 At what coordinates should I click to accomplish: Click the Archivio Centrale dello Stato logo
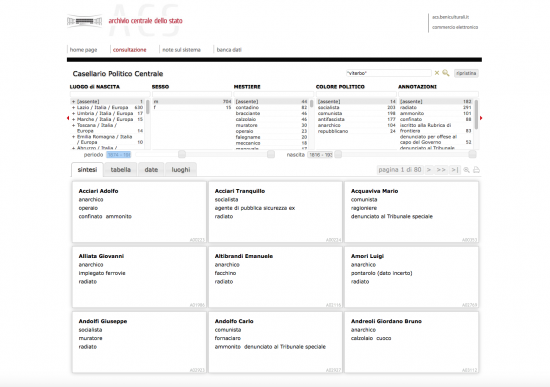click(x=85, y=21)
